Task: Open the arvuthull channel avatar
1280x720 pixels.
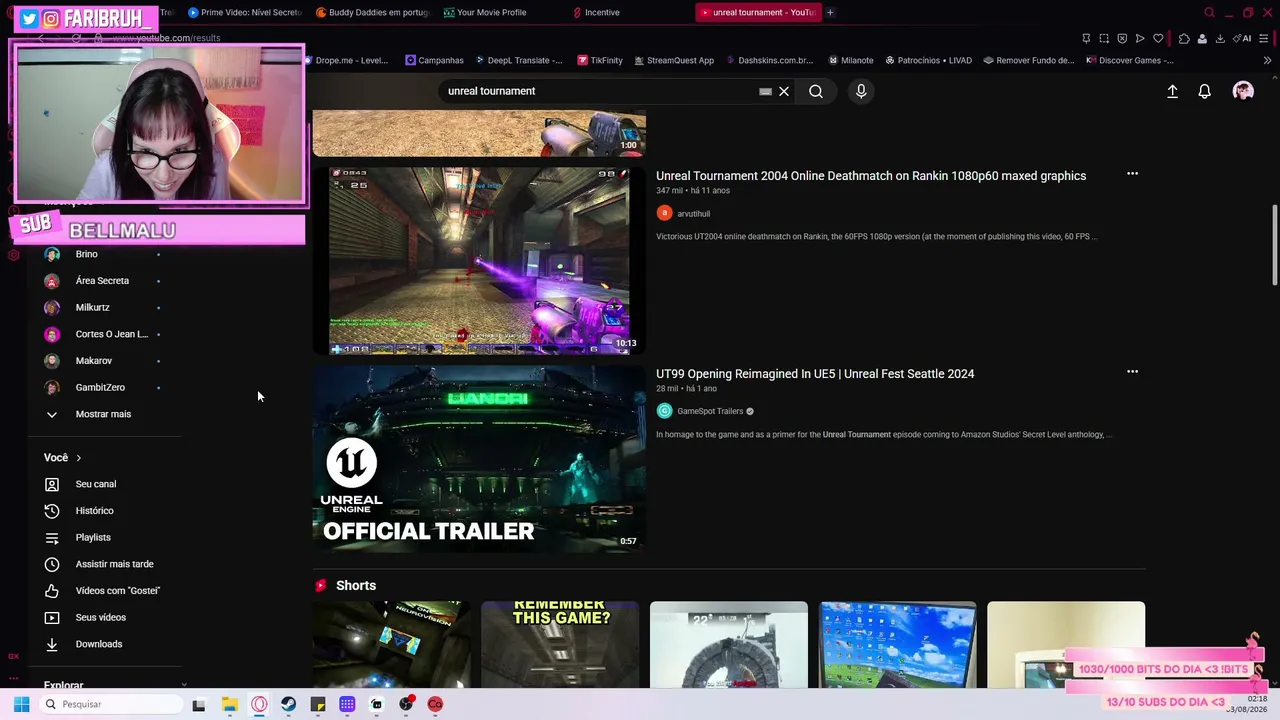Action: pos(664,213)
